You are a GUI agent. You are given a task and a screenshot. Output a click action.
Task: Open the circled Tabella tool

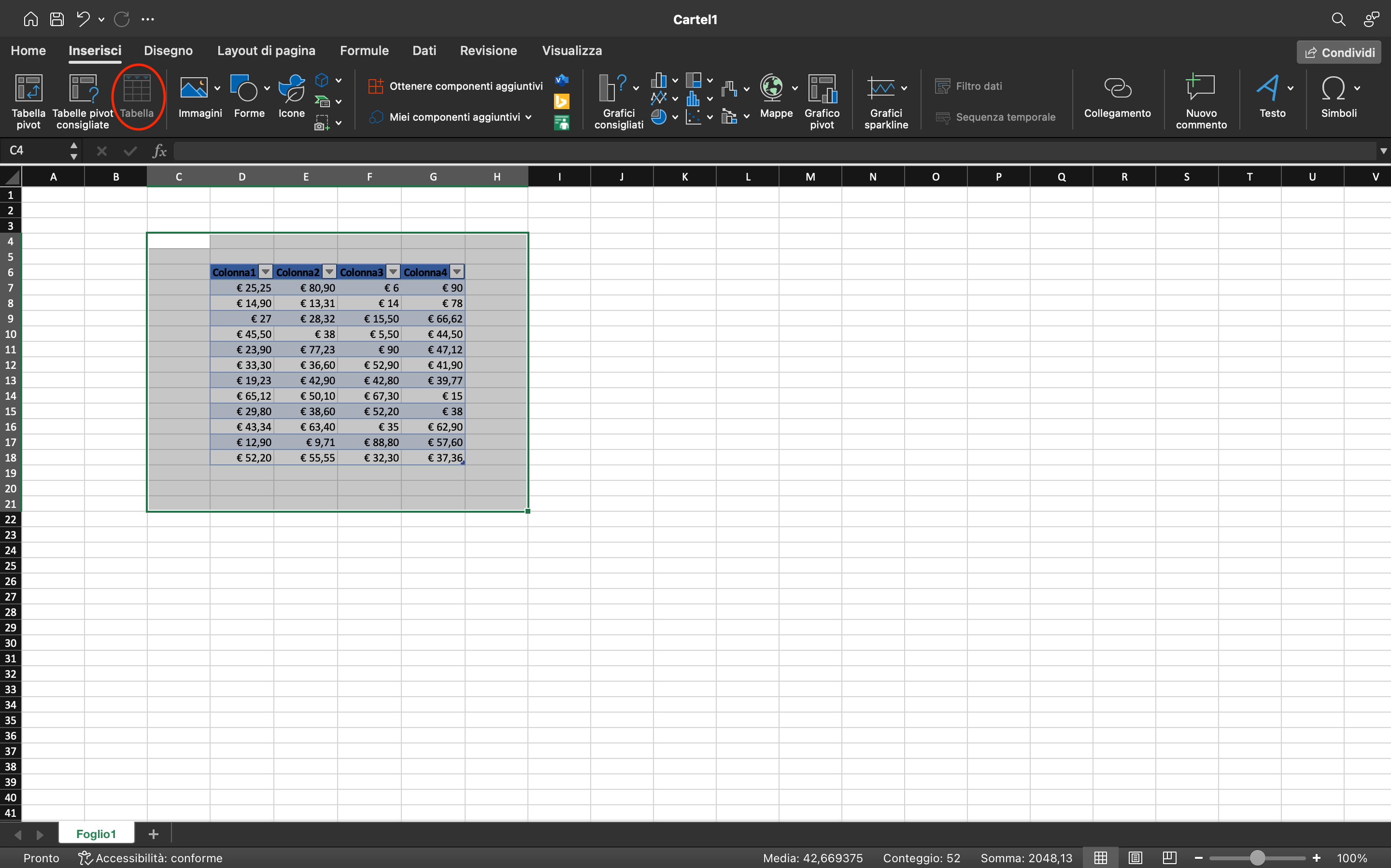pyautogui.click(x=137, y=97)
